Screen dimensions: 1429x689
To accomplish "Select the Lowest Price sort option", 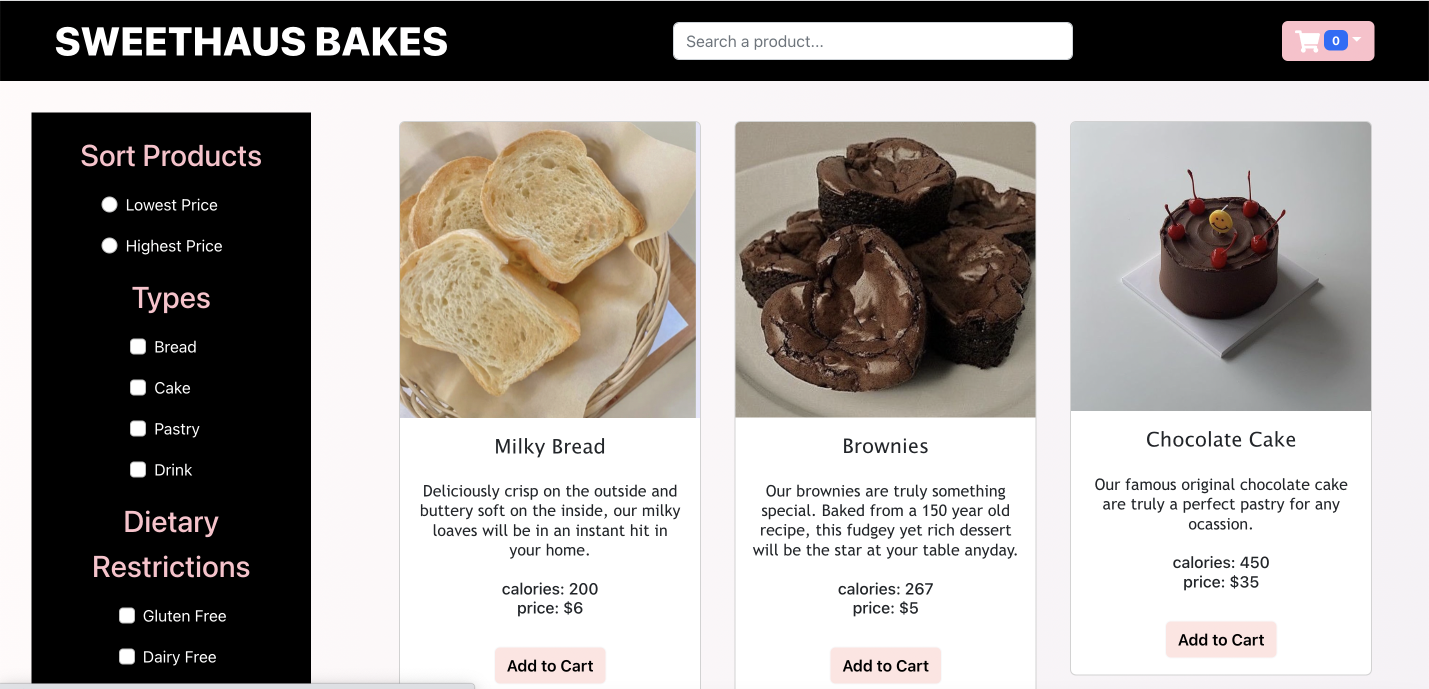I will click(110, 205).
